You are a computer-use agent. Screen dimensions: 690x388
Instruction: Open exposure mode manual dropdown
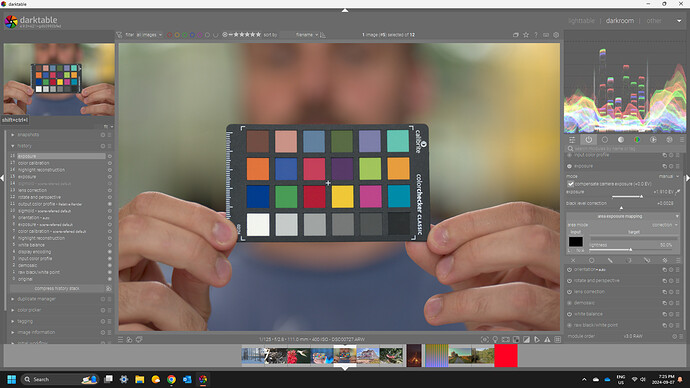pyautogui.click(x=668, y=176)
